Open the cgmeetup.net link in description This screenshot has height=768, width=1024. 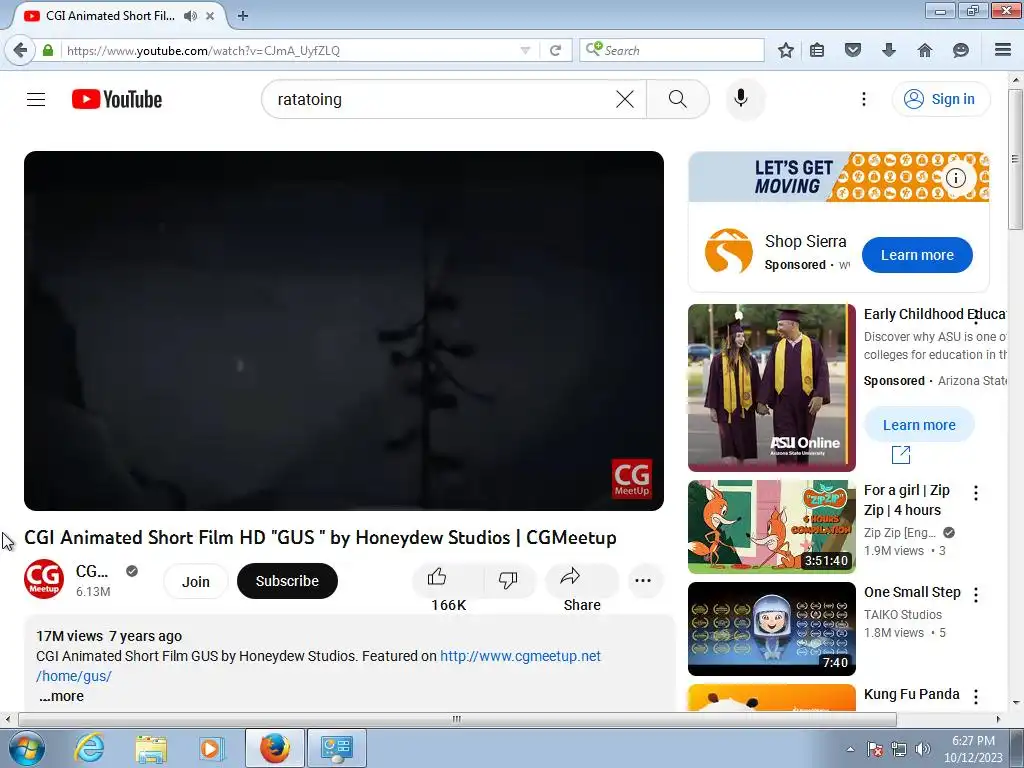click(520, 656)
